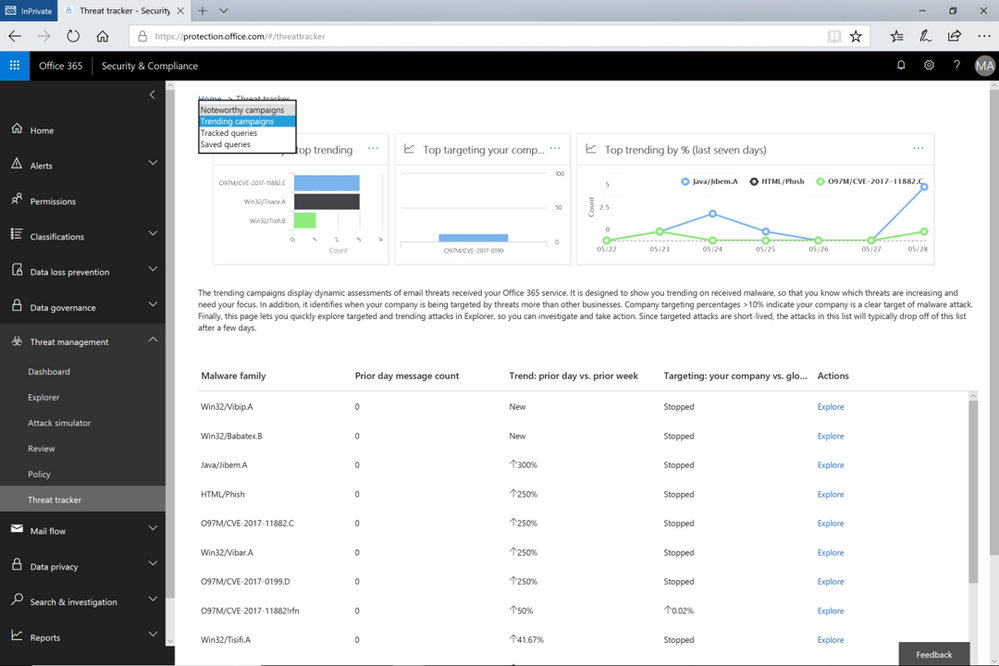The height and width of the screenshot is (666, 999).
Task: Click the Feedback button
Action: coord(933,653)
